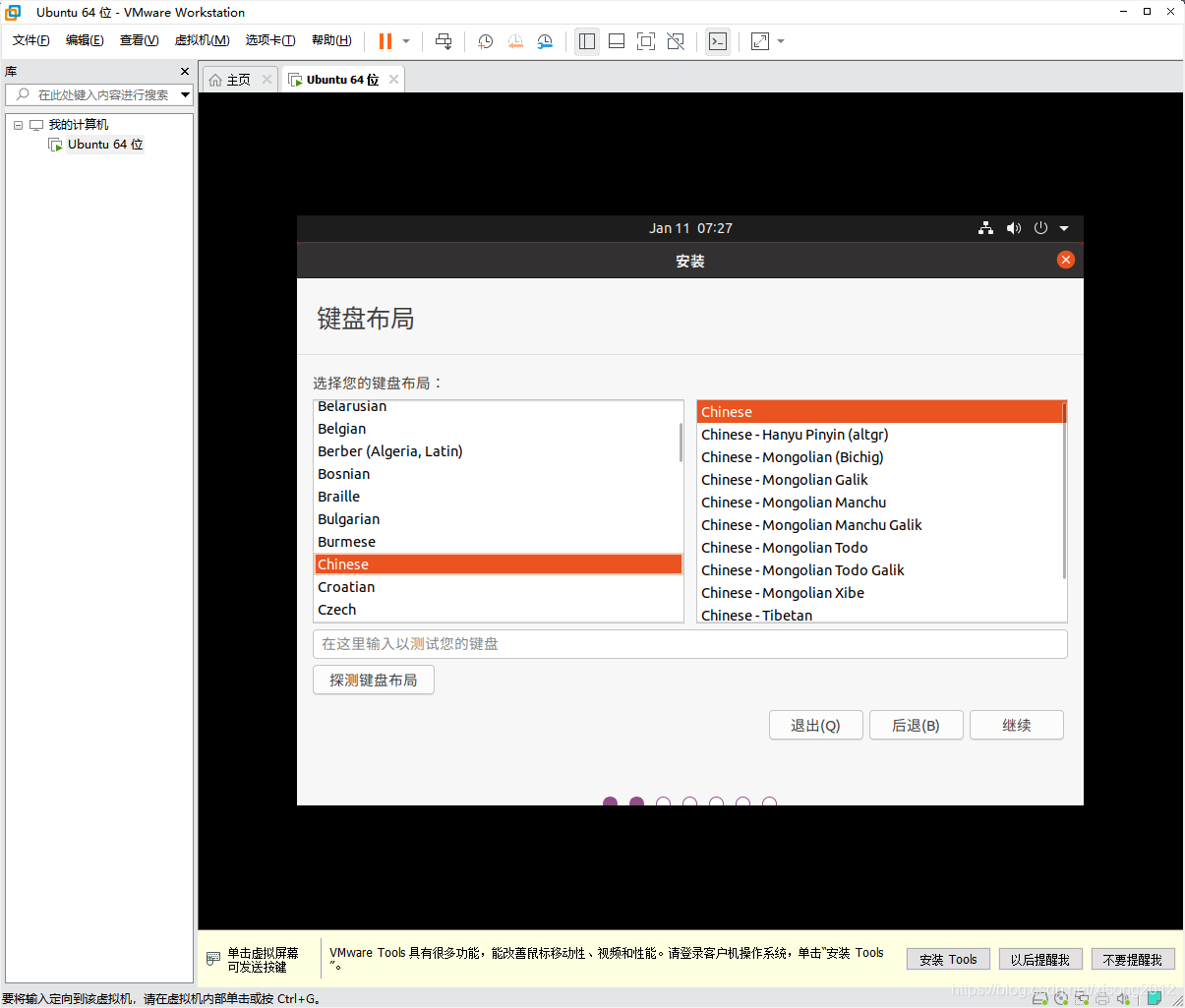Close the 主页 tab
The width and height of the screenshot is (1185, 1008).
[267, 80]
